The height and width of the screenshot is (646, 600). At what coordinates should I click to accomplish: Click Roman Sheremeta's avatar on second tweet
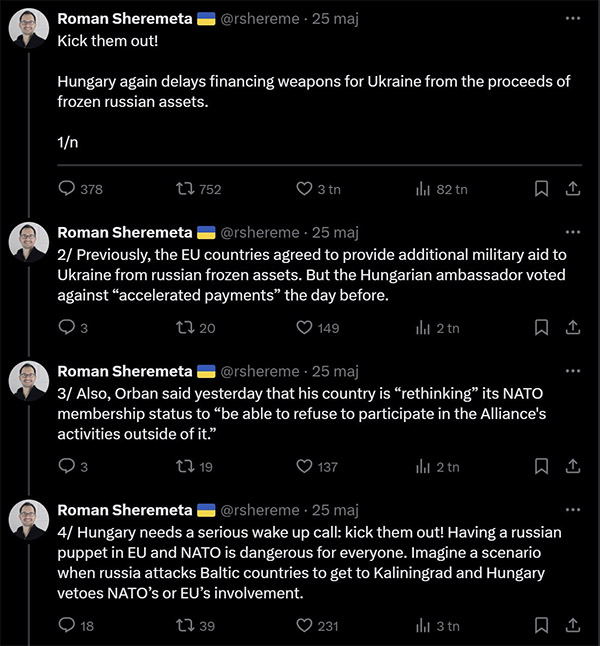point(29,243)
